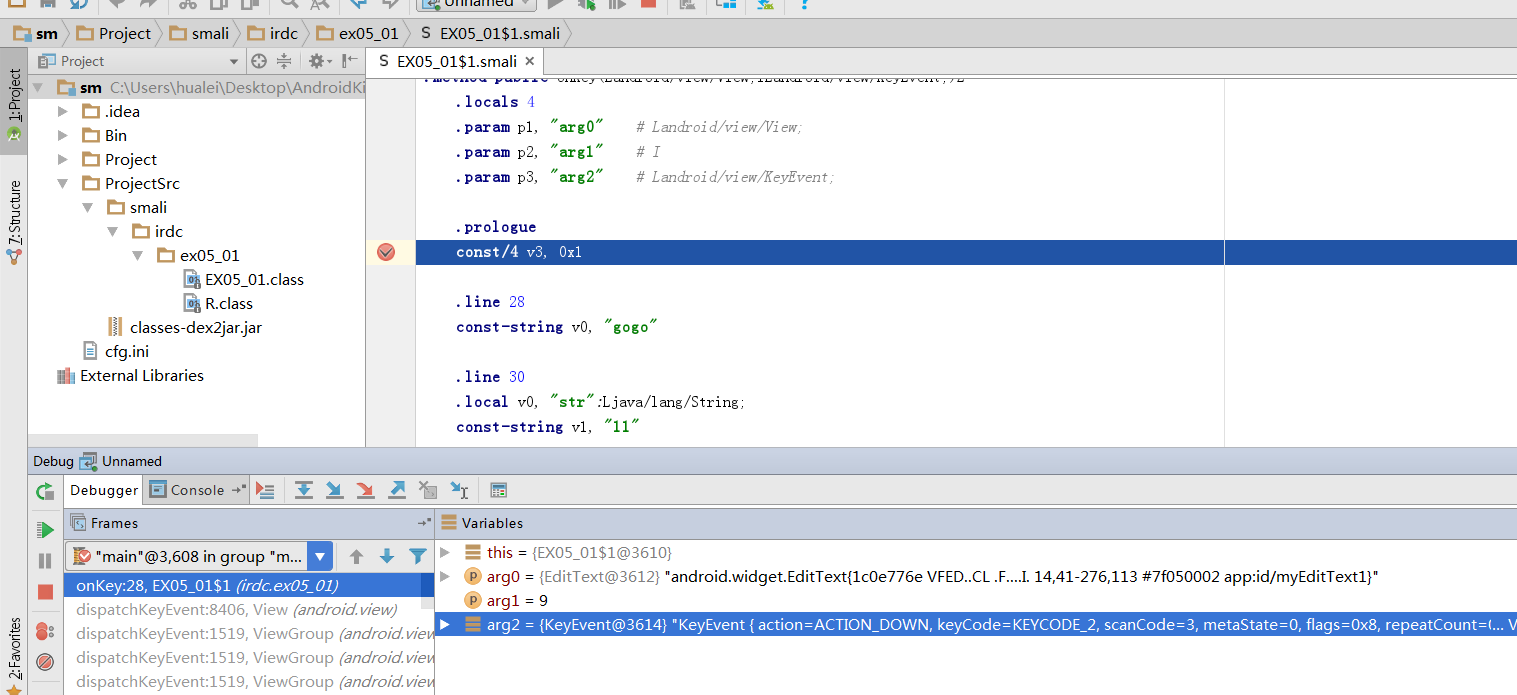Open the View Breakpoints dialog
The height and width of the screenshot is (695, 1517).
coord(45,631)
